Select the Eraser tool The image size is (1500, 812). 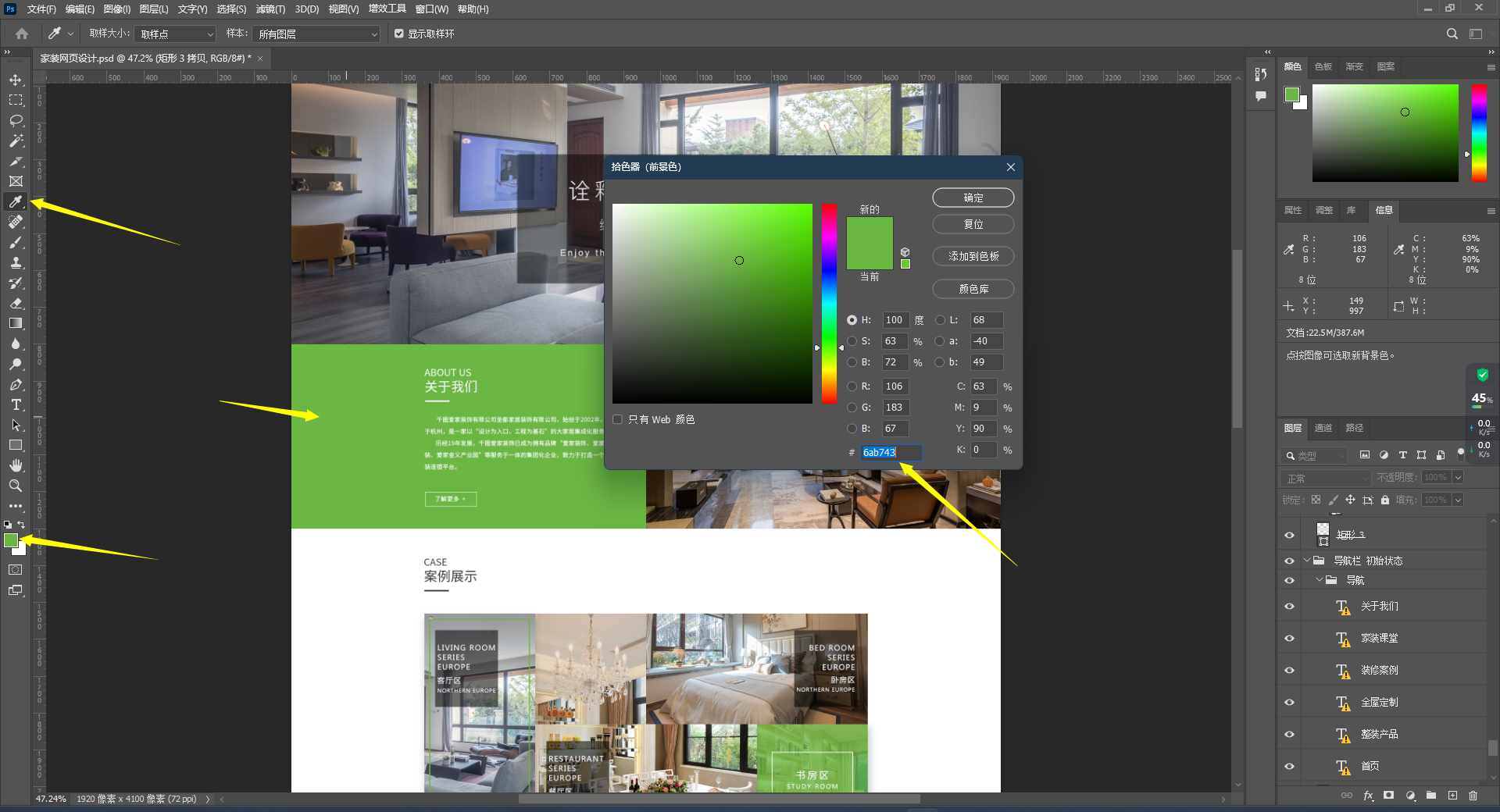[x=16, y=303]
